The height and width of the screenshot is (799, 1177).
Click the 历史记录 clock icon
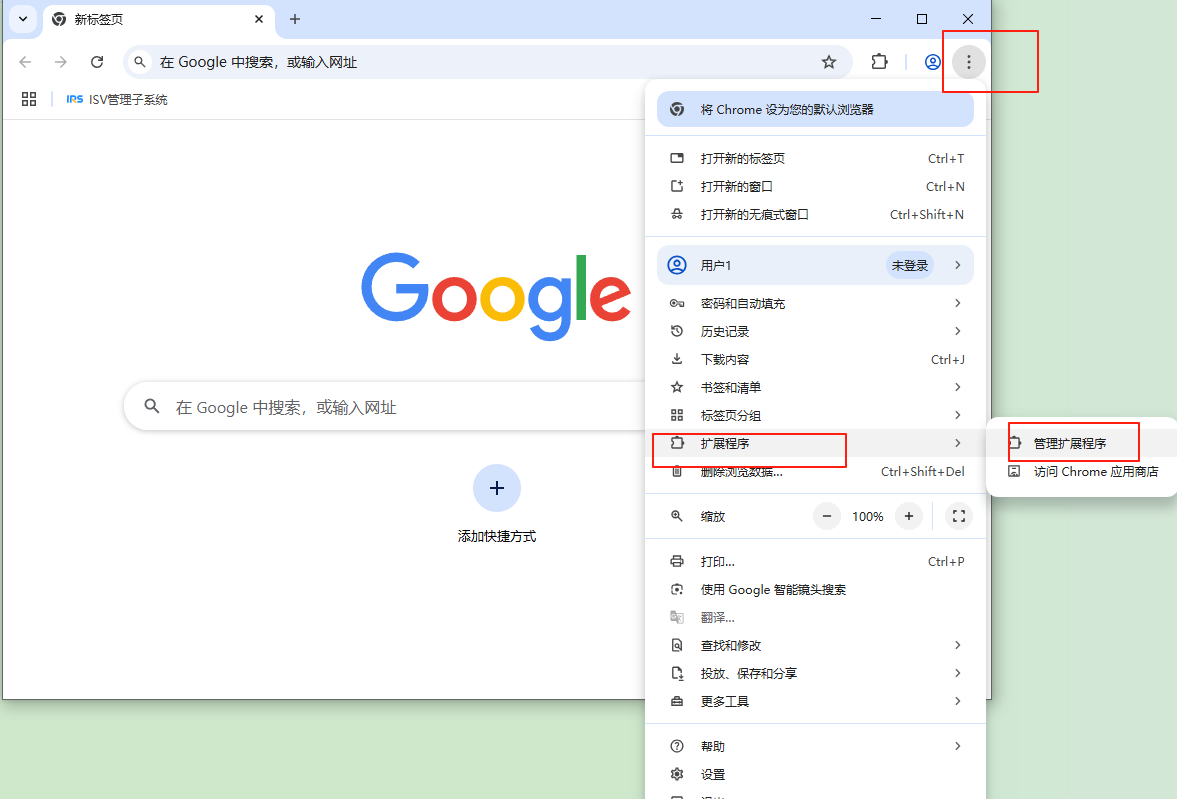click(x=677, y=331)
